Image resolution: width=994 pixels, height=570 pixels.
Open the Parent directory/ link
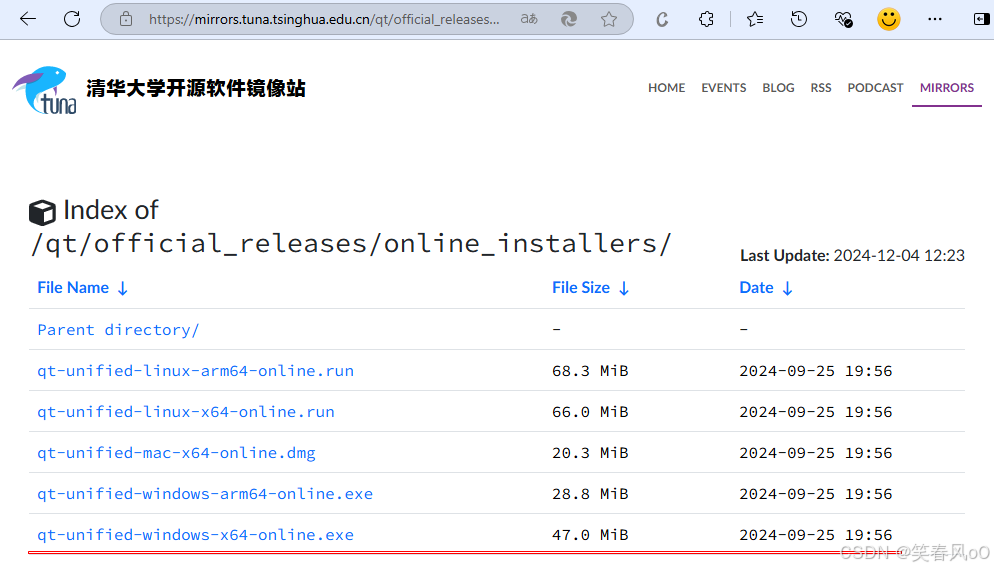pyautogui.click(x=118, y=330)
